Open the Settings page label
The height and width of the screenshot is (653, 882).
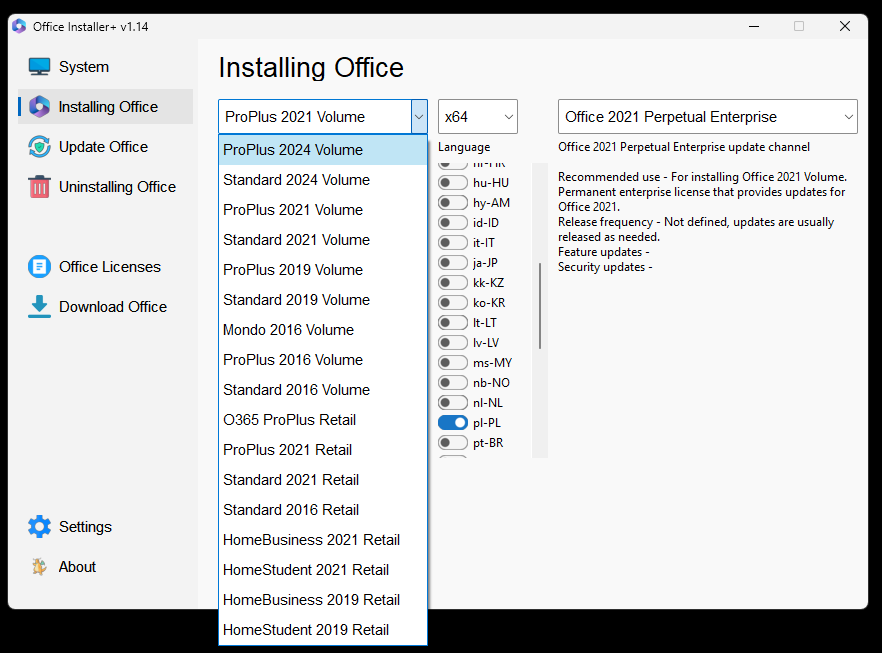[x=86, y=526]
